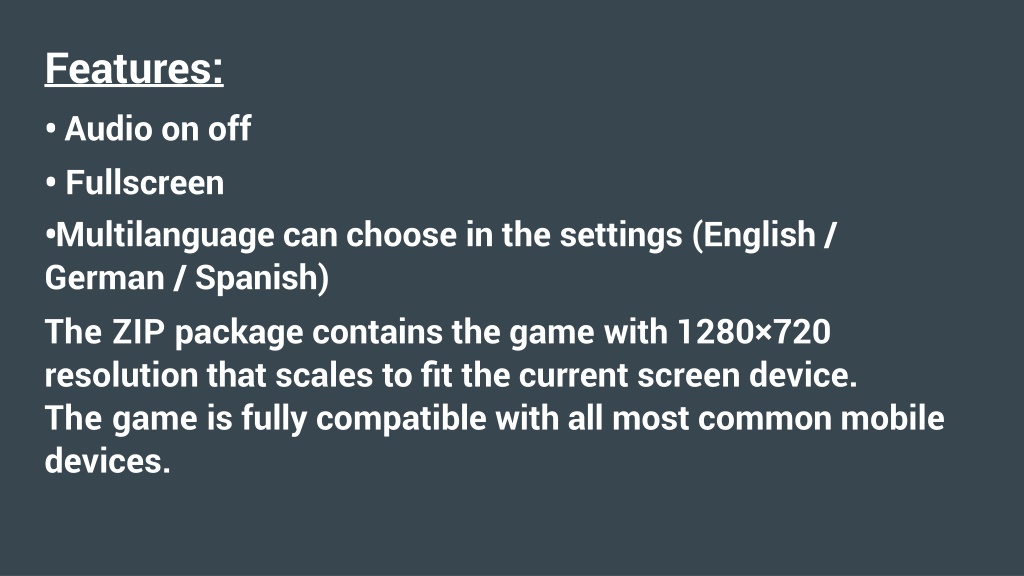Click the word Multilanguage
The width and height of the screenshot is (1024, 576).
(x=165, y=236)
